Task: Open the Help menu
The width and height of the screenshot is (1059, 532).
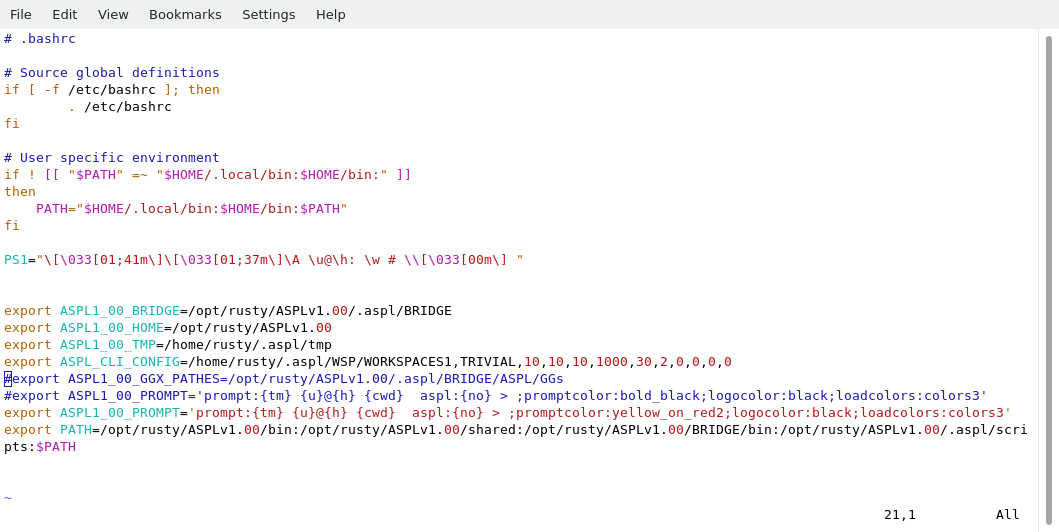Action: click(330, 14)
